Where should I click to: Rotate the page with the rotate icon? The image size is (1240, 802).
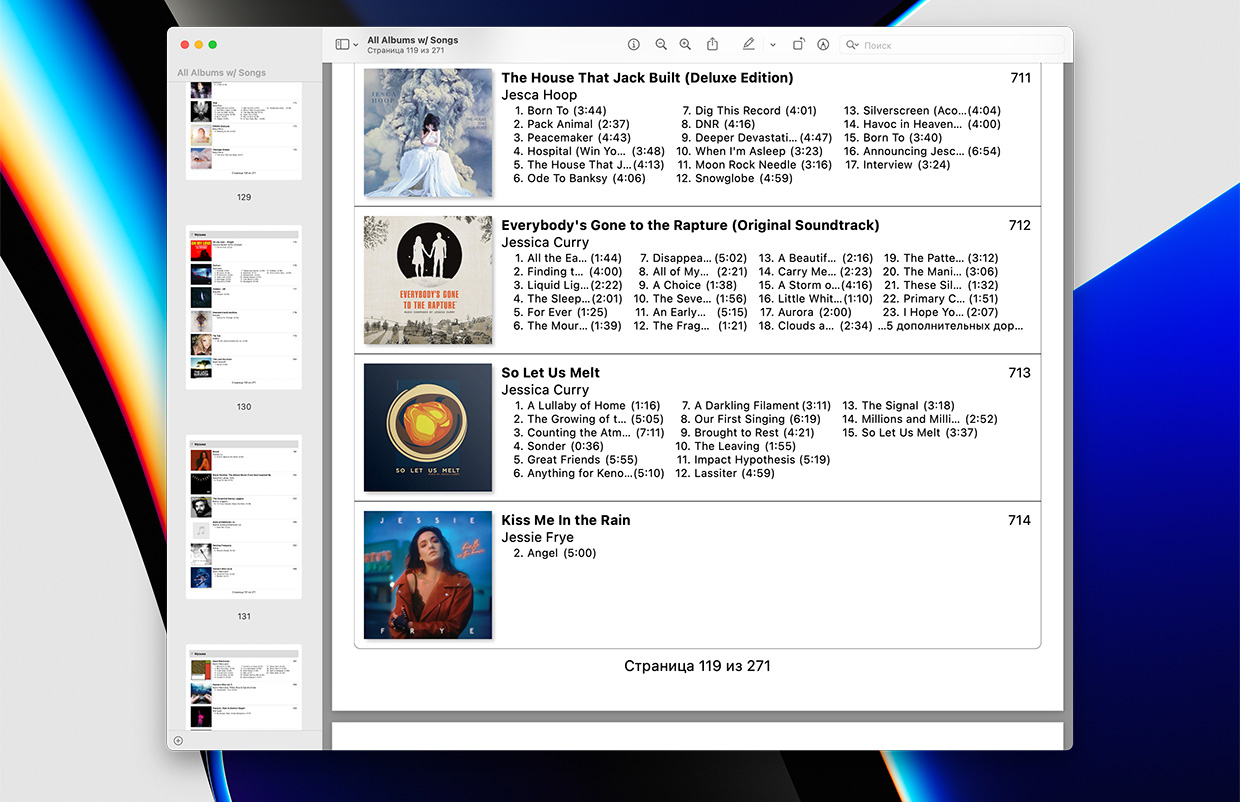(x=798, y=45)
